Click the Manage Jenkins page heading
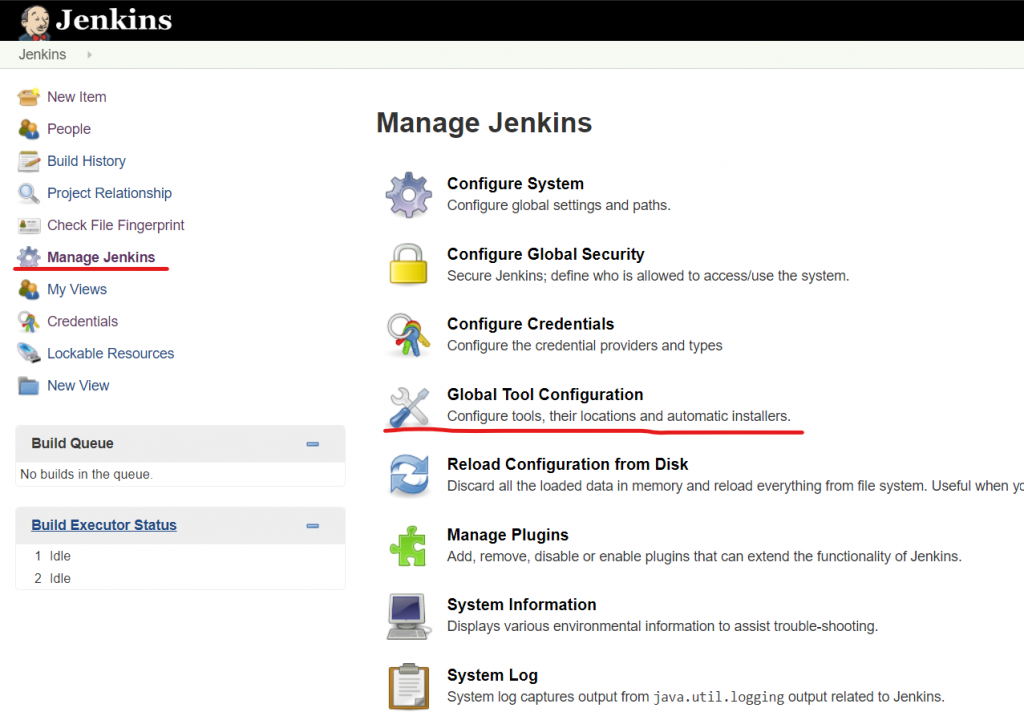 pos(484,123)
